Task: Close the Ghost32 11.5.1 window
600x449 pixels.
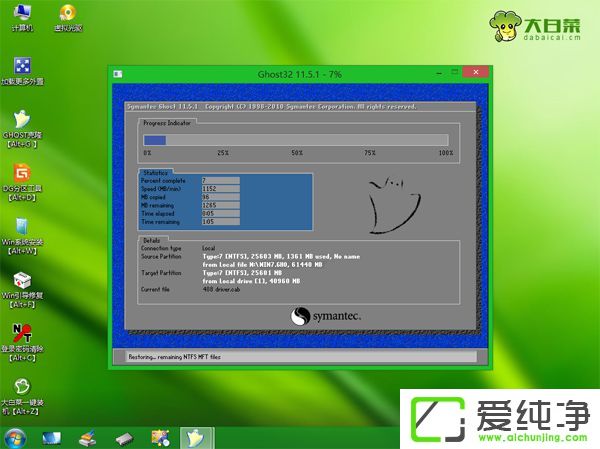Action: tap(476, 74)
